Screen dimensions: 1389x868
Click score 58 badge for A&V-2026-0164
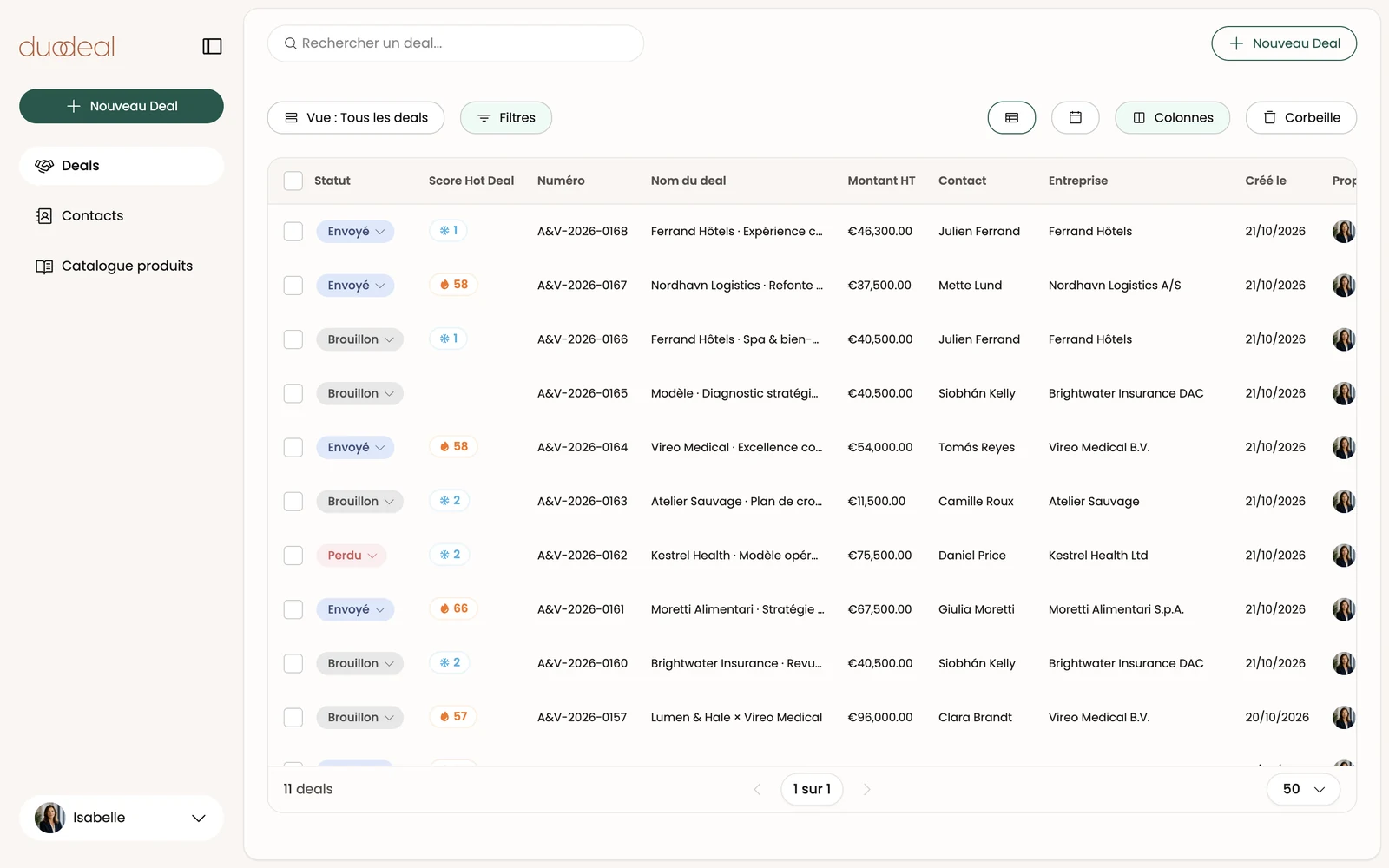pos(453,447)
